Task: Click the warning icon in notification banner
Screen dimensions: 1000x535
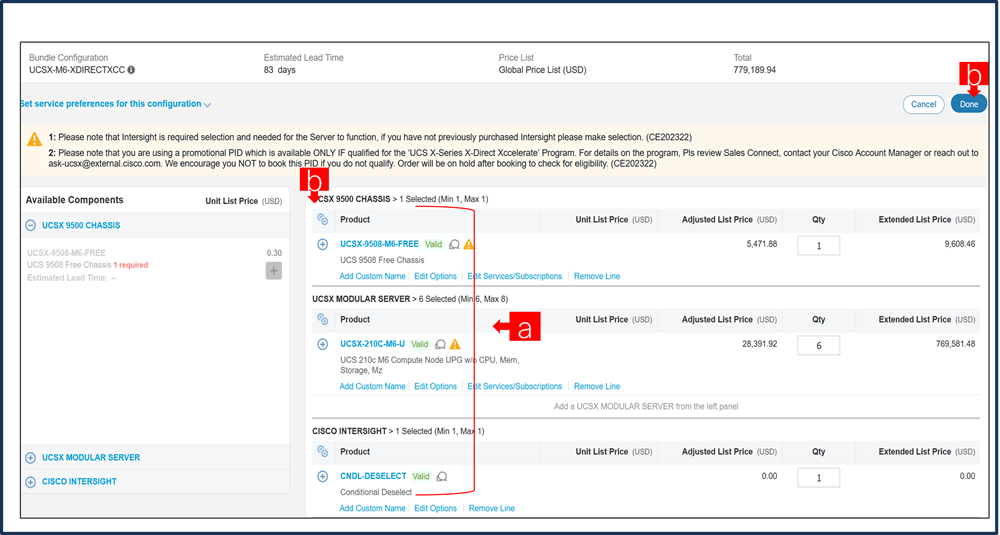Action: (x=34, y=139)
